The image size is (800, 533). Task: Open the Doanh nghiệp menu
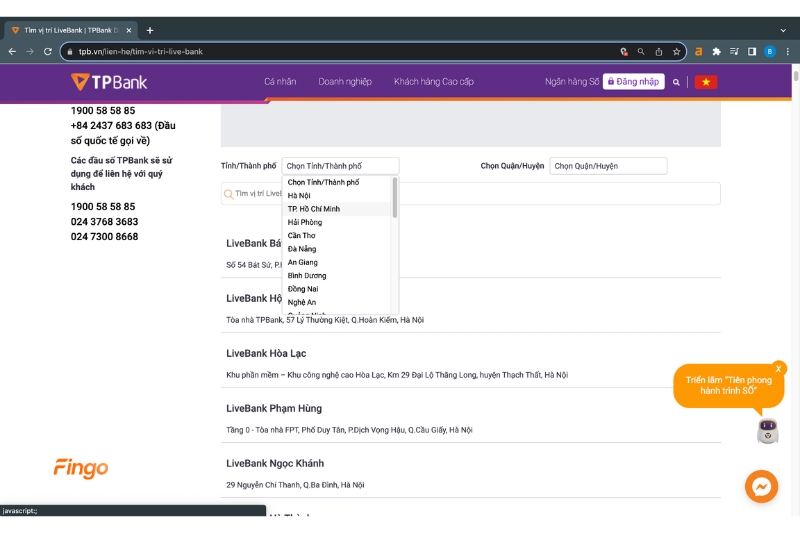click(345, 82)
